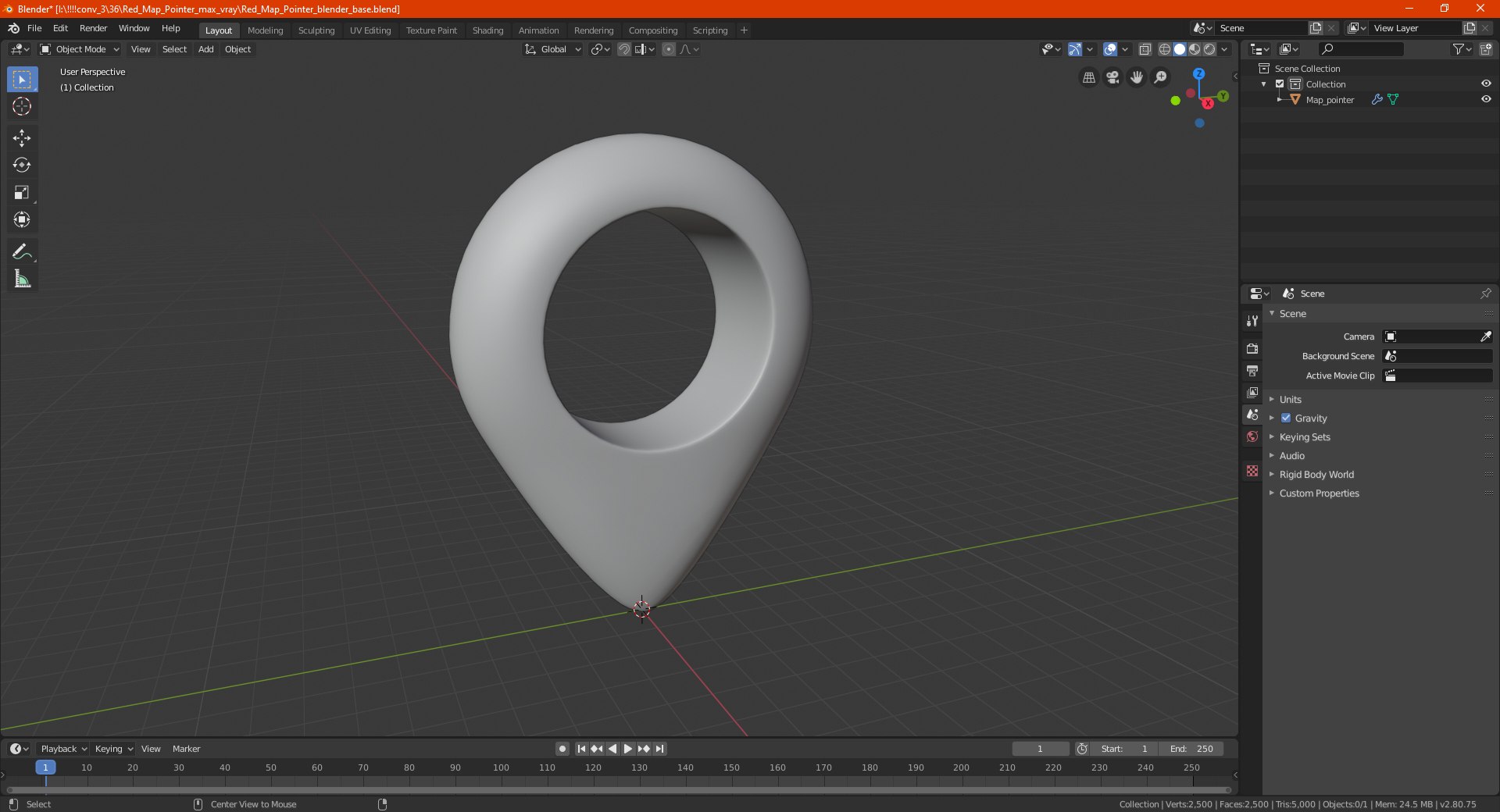Screen dimensions: 1500x812
Task: Play the animation forward
Action: tap(627, 749)
